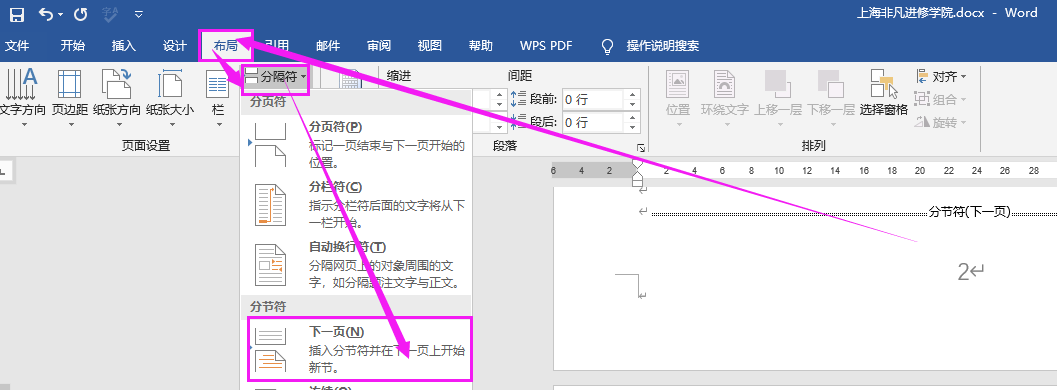Increase 段后 spacing with up arrow

(x=632, y=118)
